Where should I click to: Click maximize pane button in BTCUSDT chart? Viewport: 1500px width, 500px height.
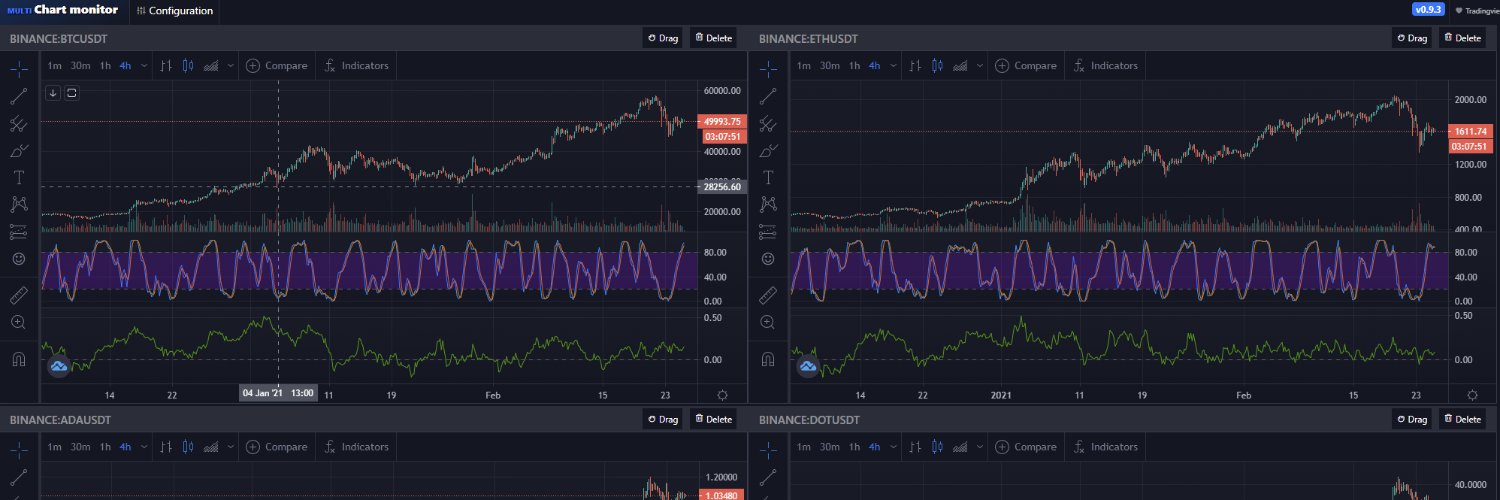pos(72,93)
